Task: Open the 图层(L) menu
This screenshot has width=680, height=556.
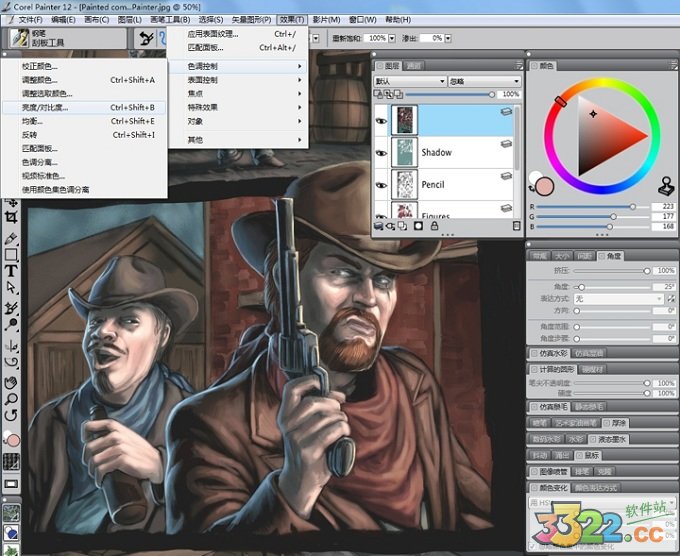Action: [x=130, y=20]
